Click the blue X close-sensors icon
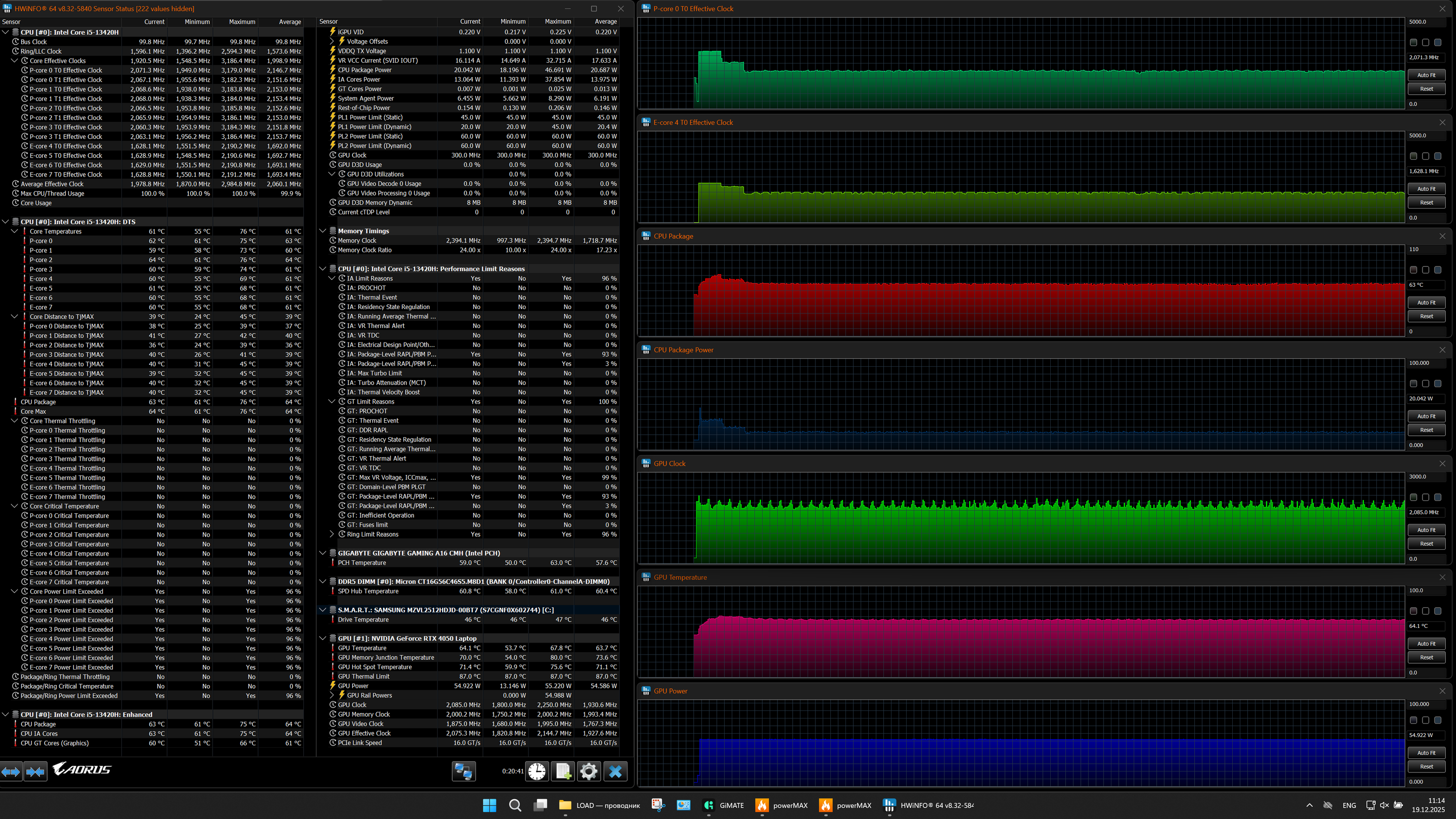Screen dimensions: 1456x819 click(615, 771)
